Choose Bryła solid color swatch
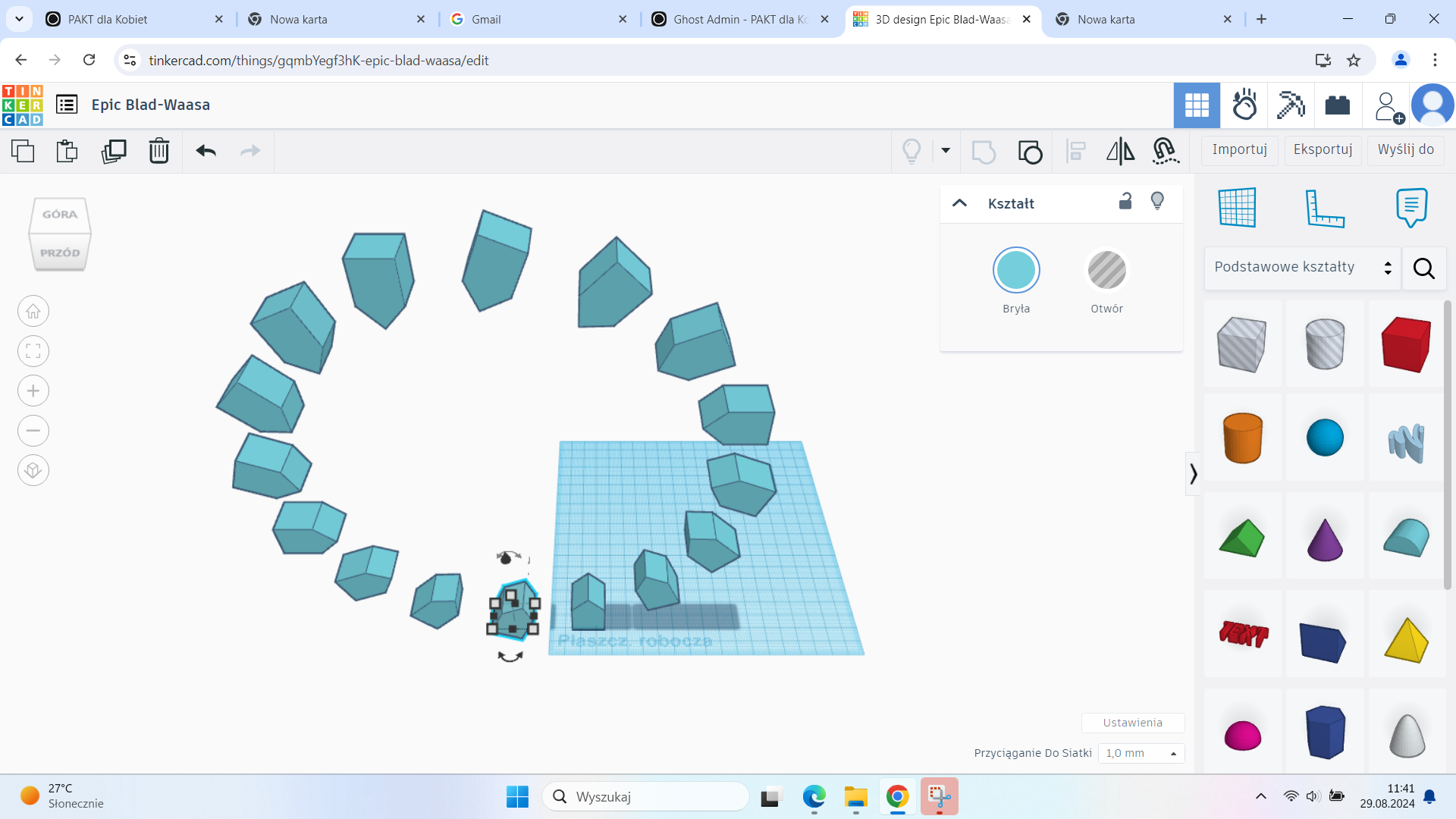Image resolution: width=1456 pixels, height=819 pixels. pos(1016,270)
